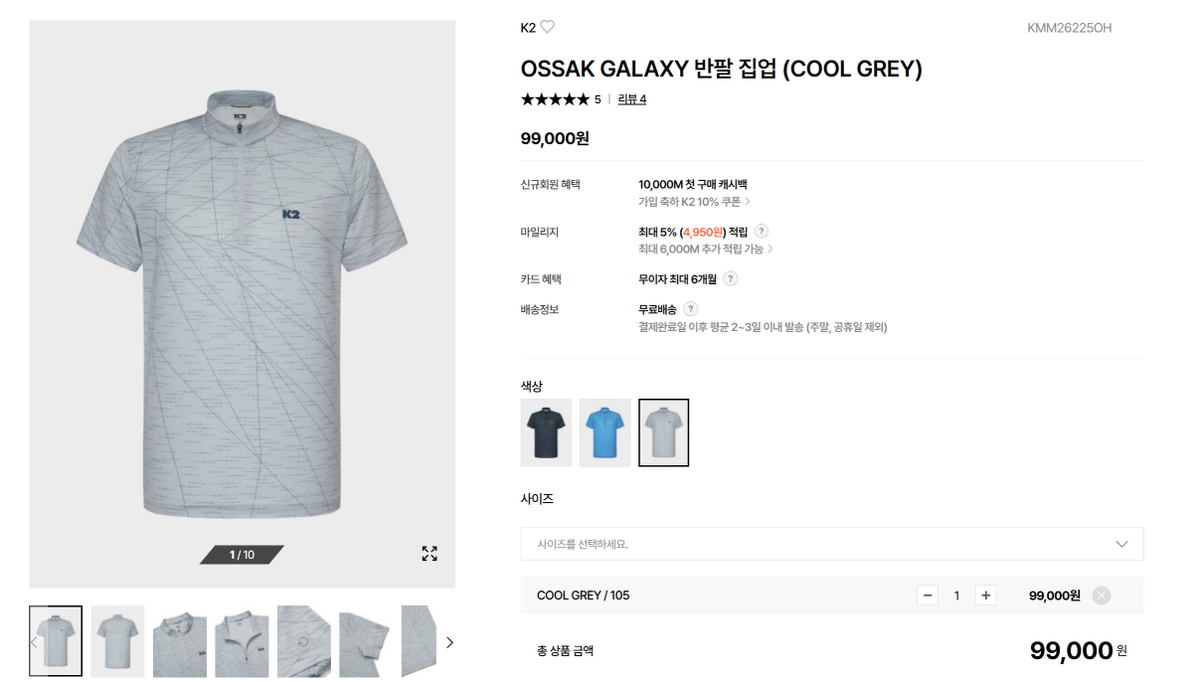1199x682 pixels.
Task: Click the mileage help question mark icon
Action: point(762,231)
